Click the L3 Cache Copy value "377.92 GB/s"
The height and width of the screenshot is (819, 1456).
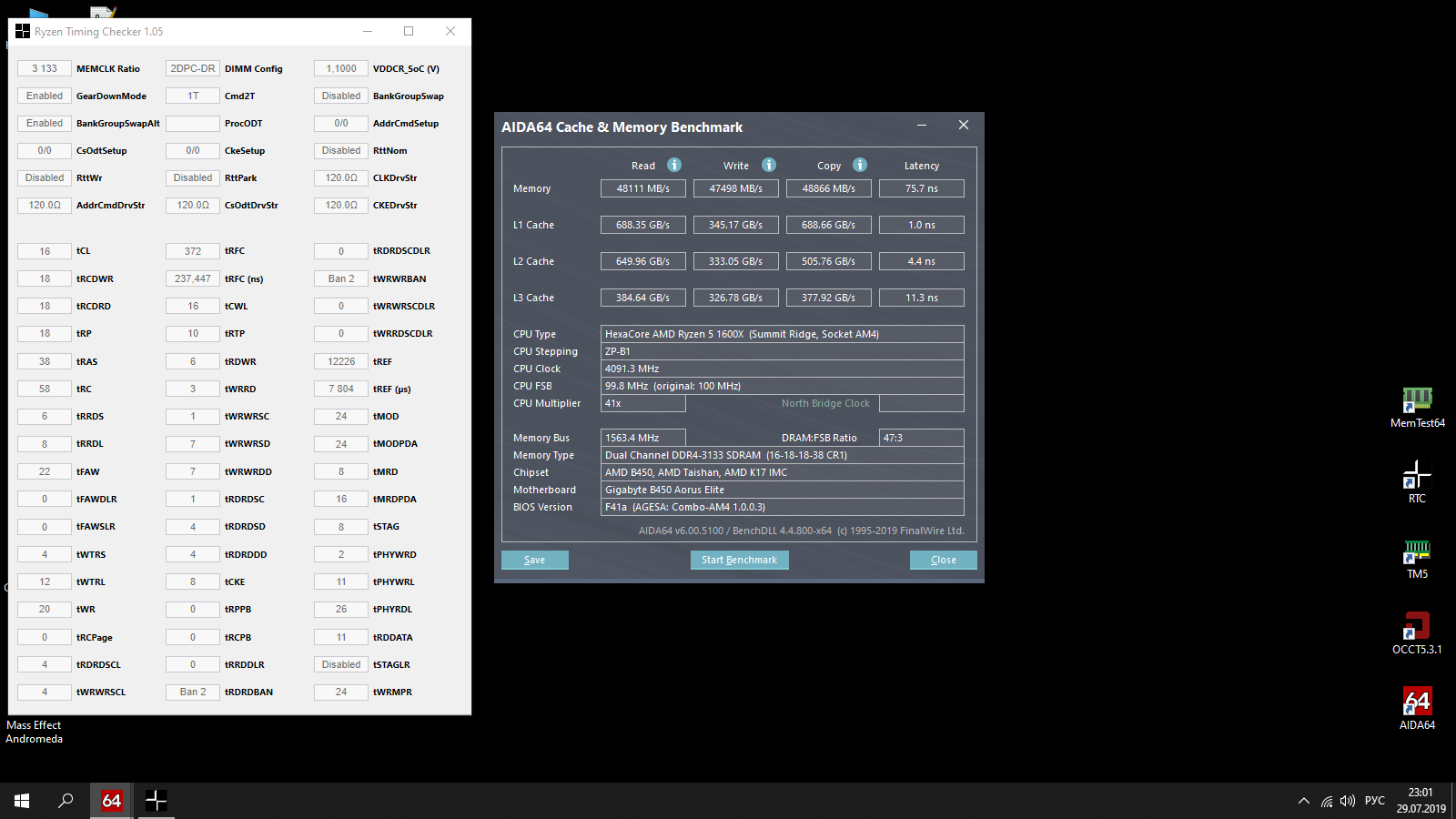829,298
